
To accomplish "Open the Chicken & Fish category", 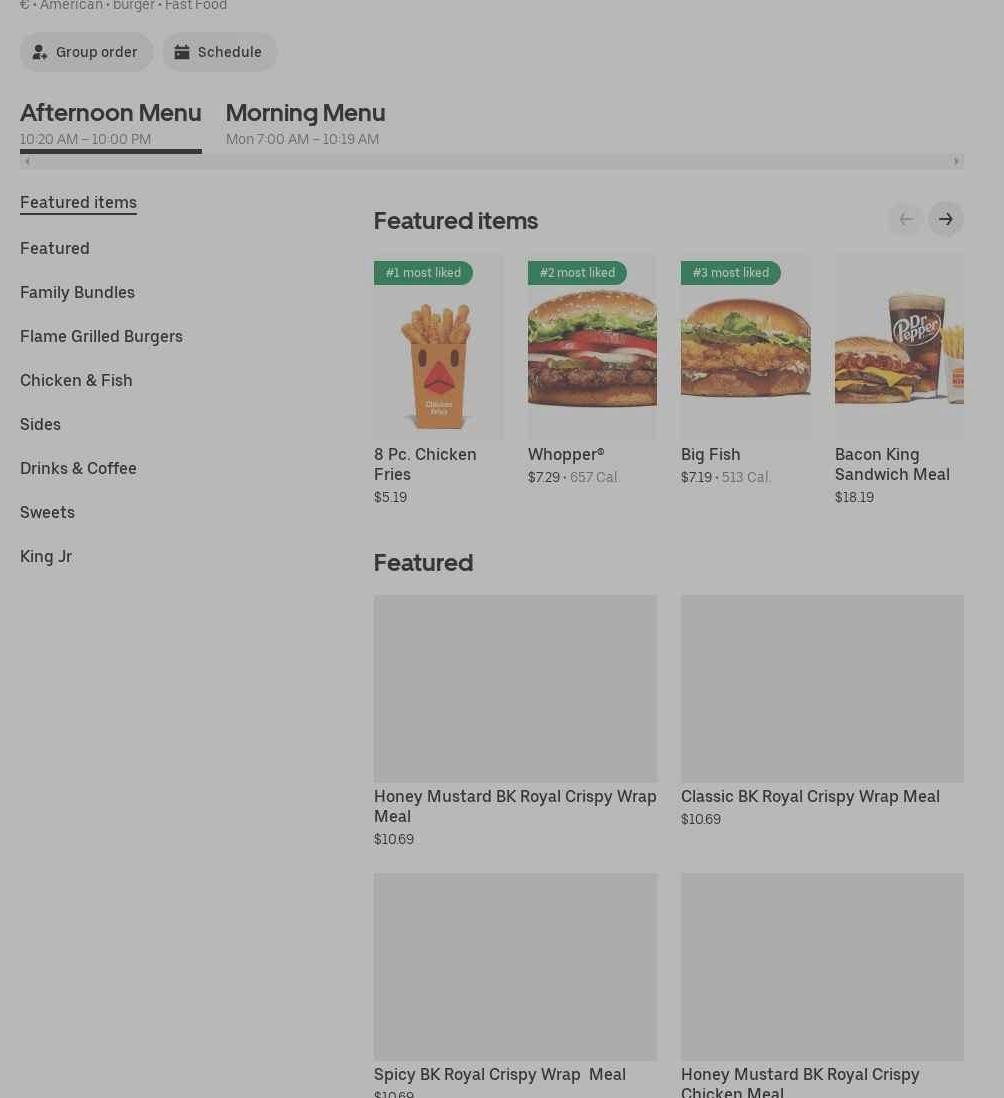I will point(76,380).
